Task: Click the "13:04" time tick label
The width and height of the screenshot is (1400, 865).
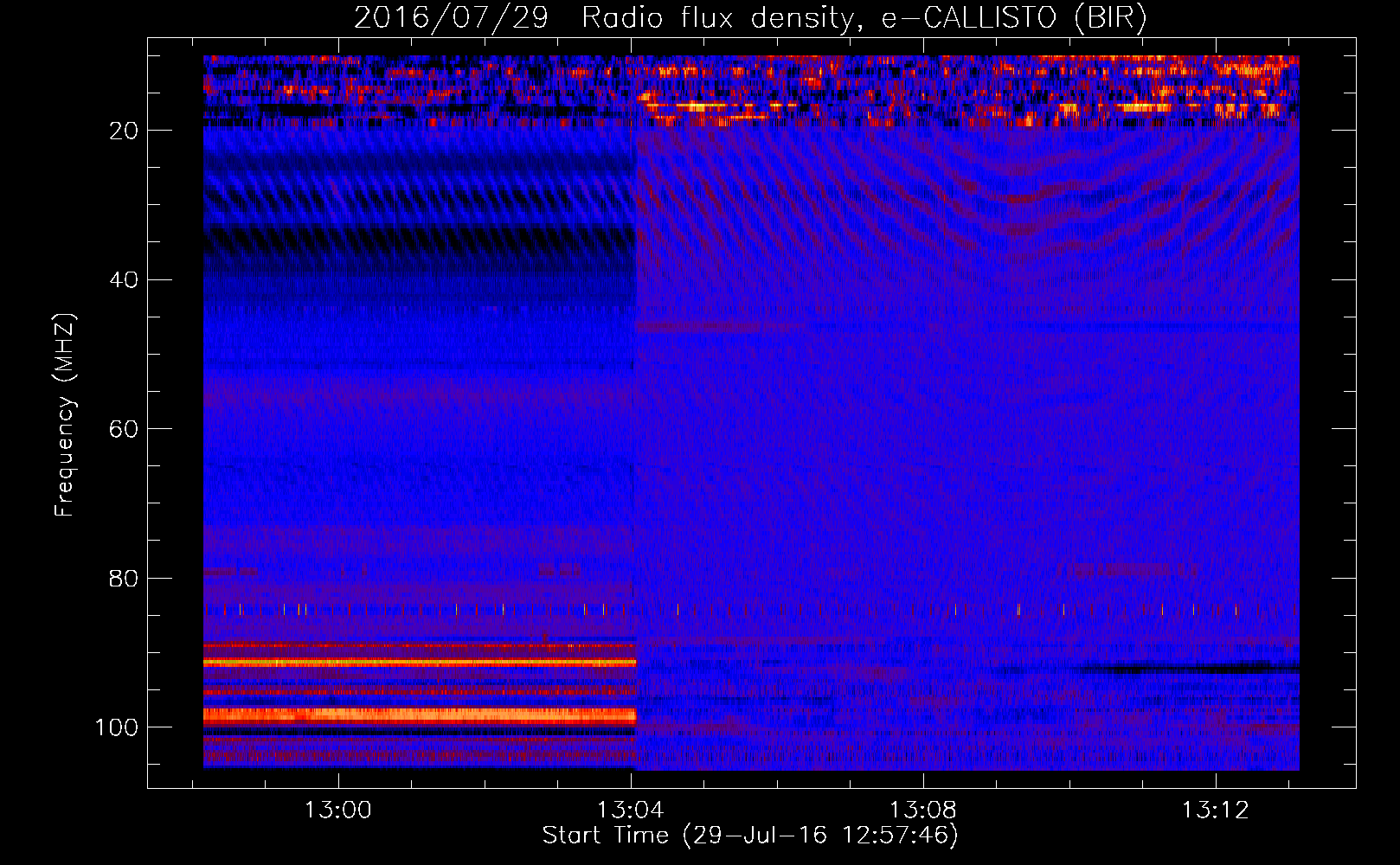Action: 631,810
